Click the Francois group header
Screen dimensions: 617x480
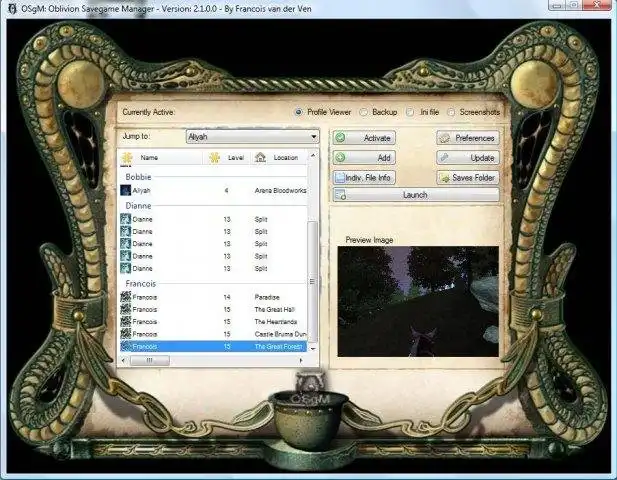pyautogui.click(x=140, y=284)
